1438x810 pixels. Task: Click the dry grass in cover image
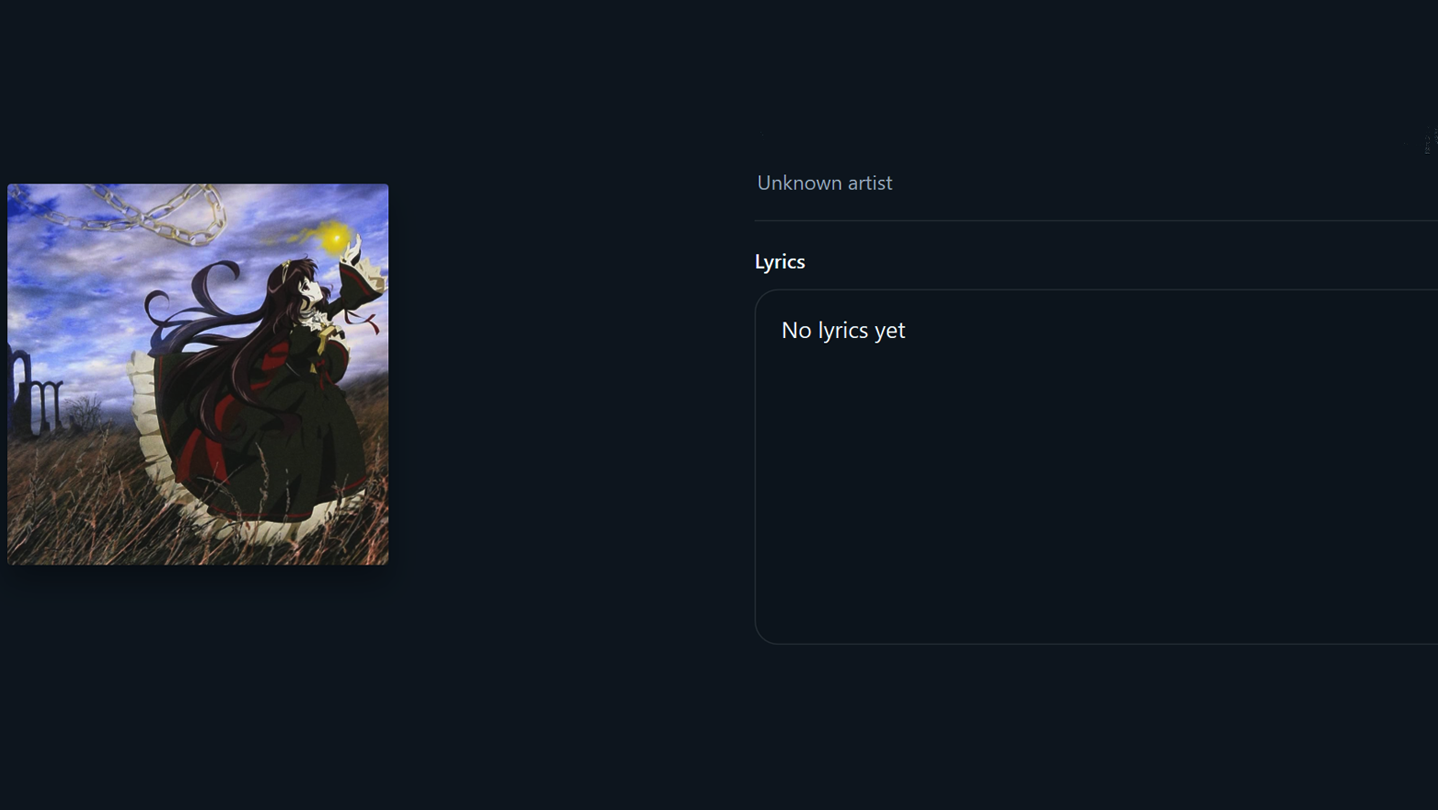[x=80, y=500]
